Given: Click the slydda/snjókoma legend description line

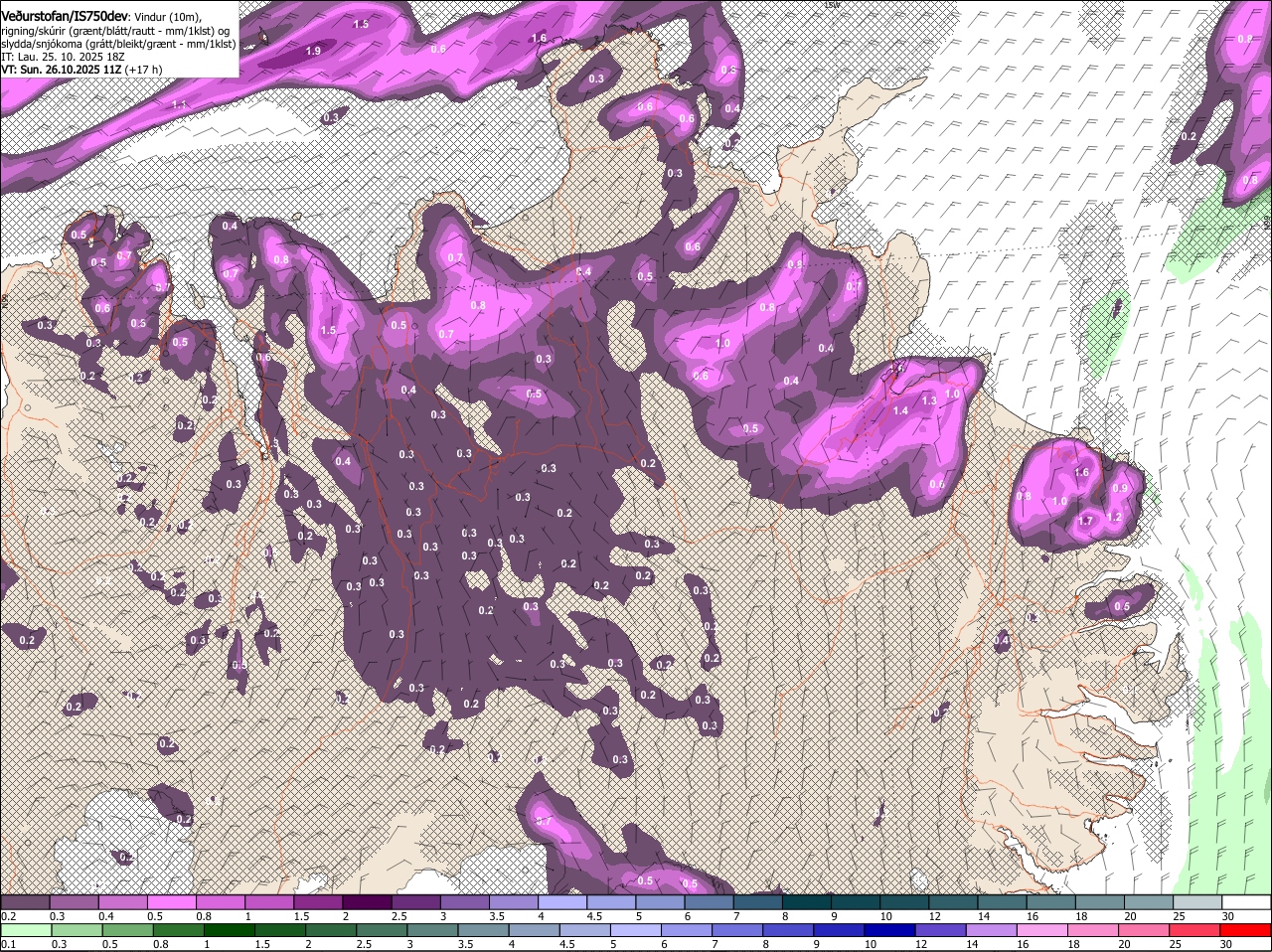Looking at the screenshot, I should click(118, 44).
